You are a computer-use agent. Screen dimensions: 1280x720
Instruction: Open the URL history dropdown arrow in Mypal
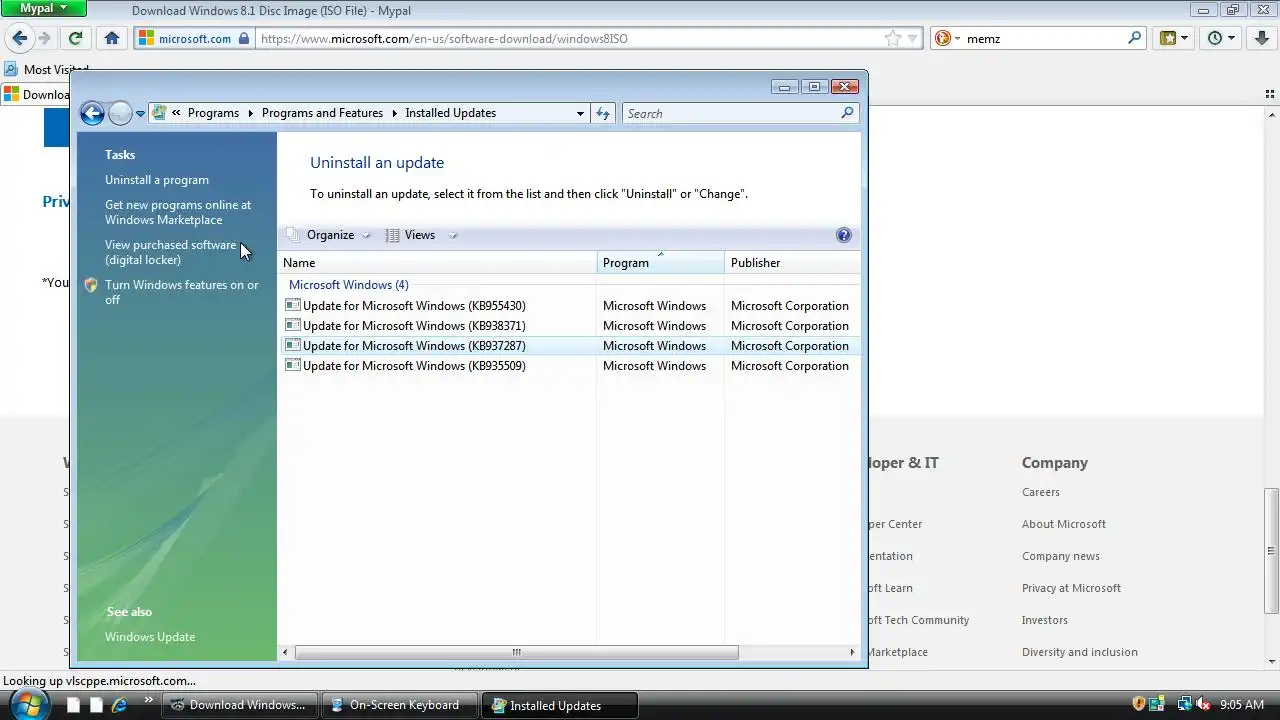912,38
